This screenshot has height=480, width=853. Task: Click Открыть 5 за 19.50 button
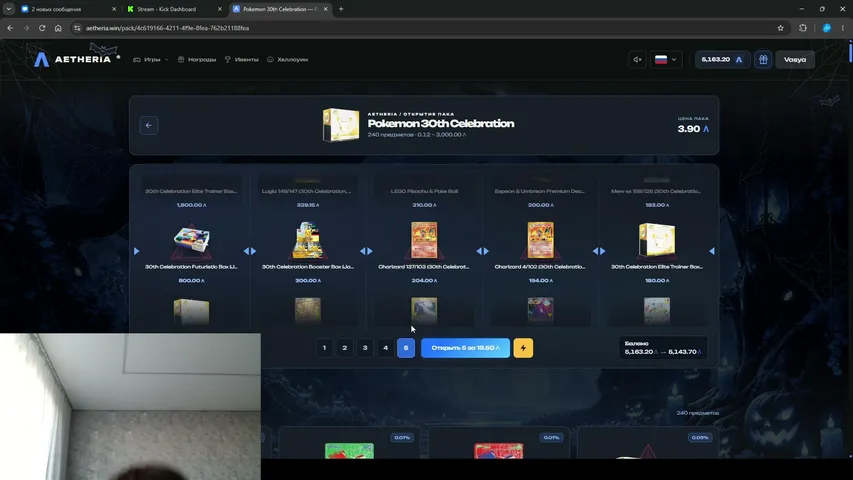tap(465, 348)
